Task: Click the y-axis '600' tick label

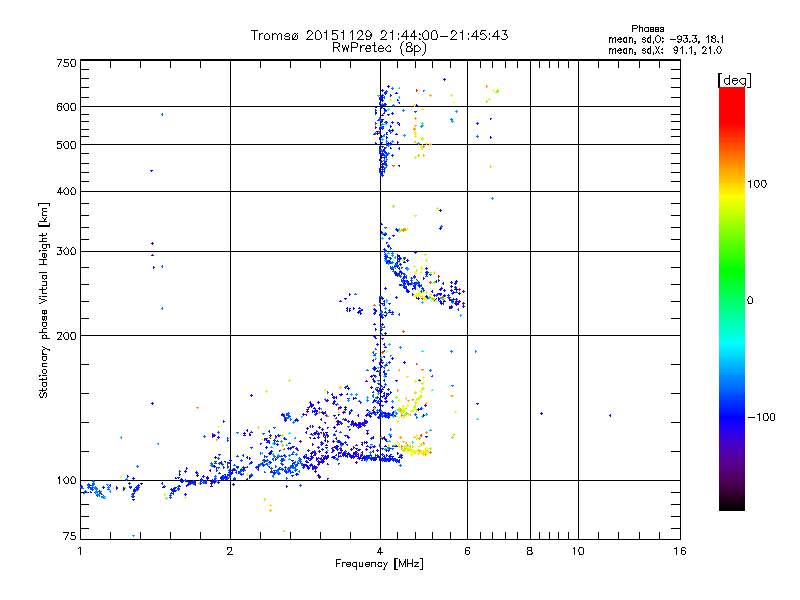Action: pyautogui.click(x=66, y=107)
